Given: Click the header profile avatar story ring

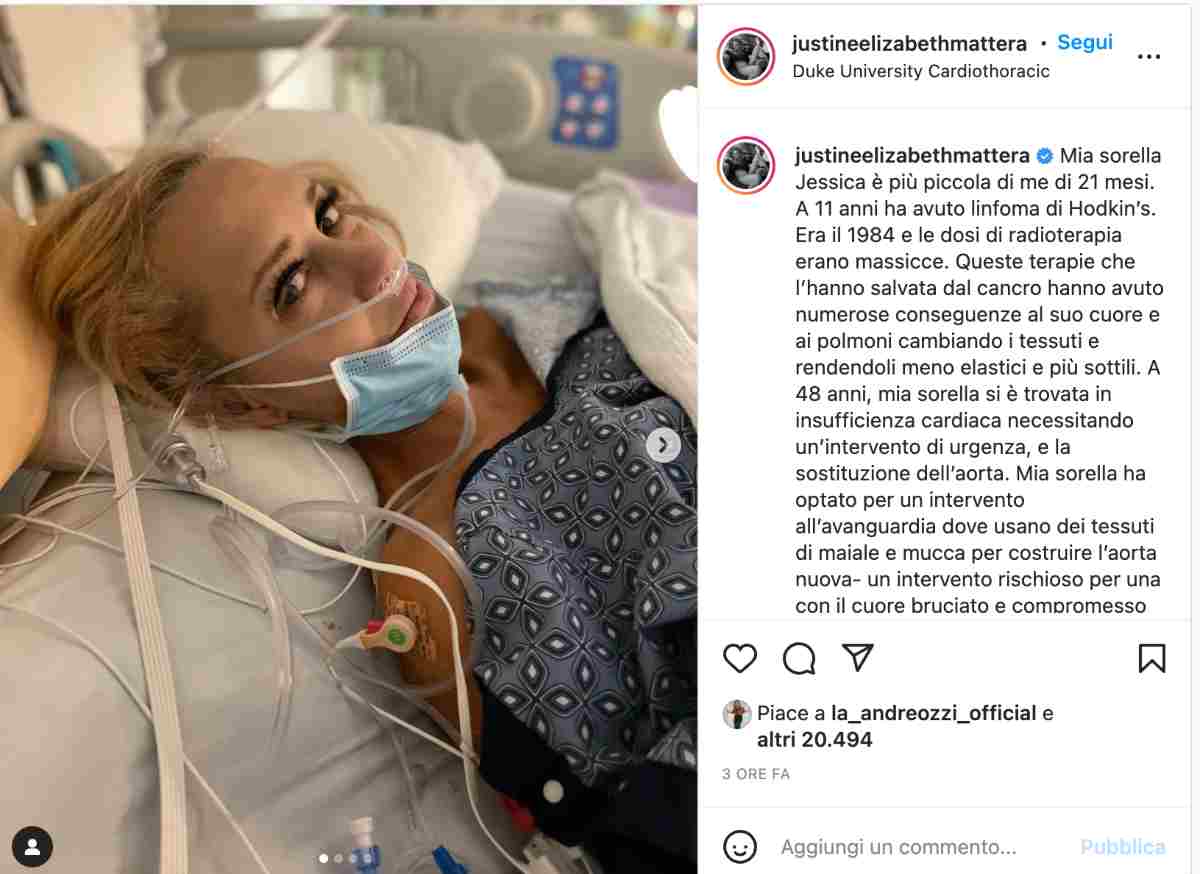Looking at the screenshot, I should pyautogui.click(x=746, y=57).
